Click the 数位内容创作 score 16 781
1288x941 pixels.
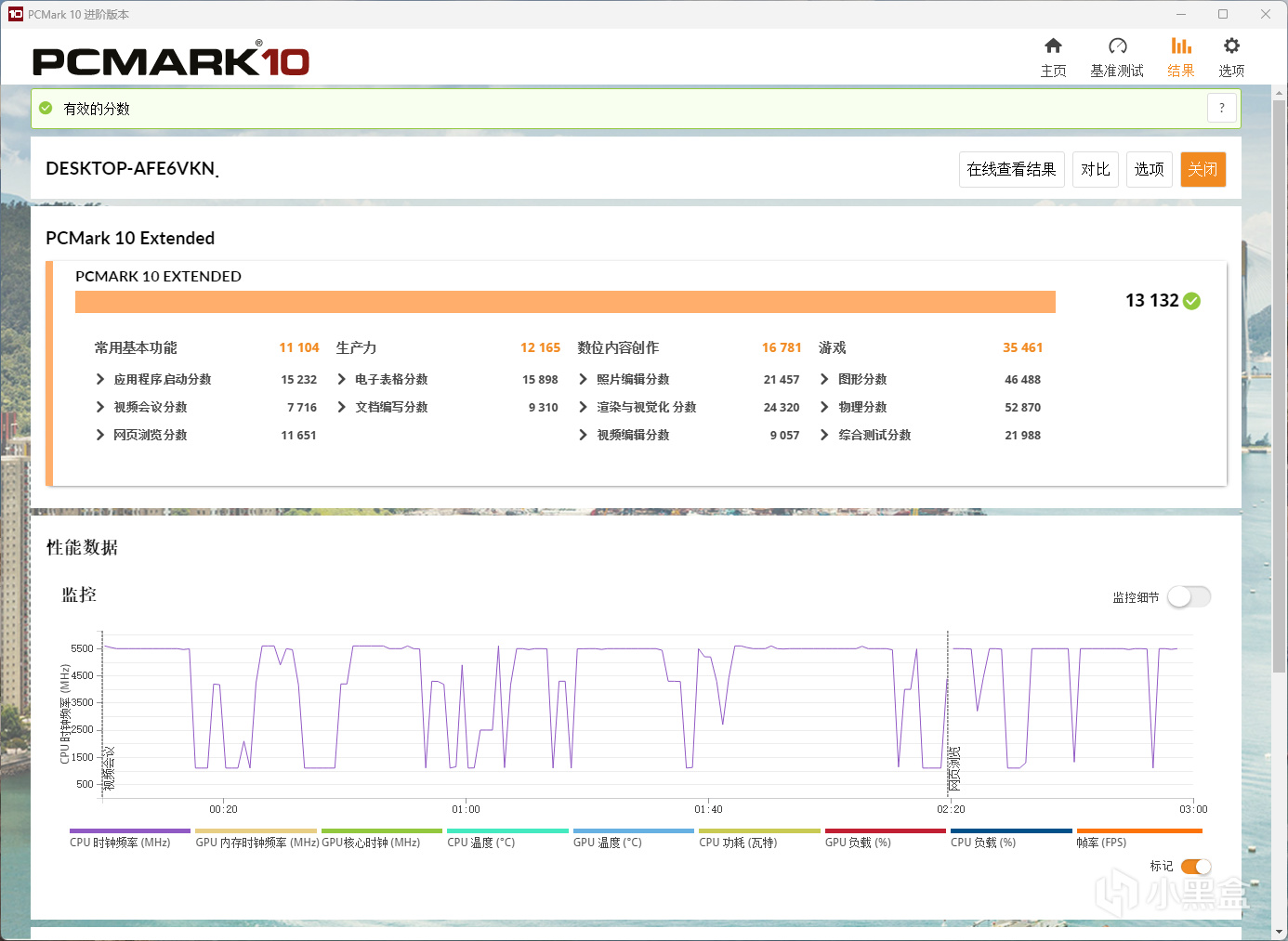(x=782, y=347)
